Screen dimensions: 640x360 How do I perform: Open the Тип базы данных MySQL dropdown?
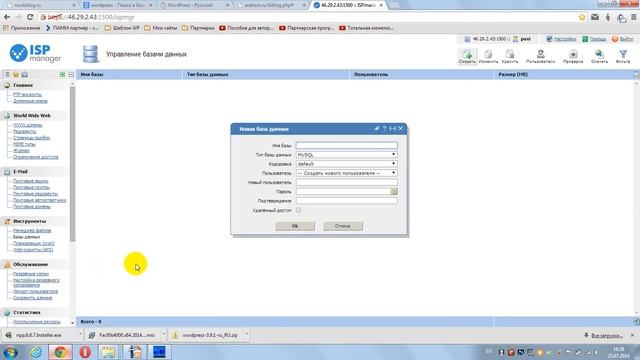pyautogui.click(x=347, y=155)
